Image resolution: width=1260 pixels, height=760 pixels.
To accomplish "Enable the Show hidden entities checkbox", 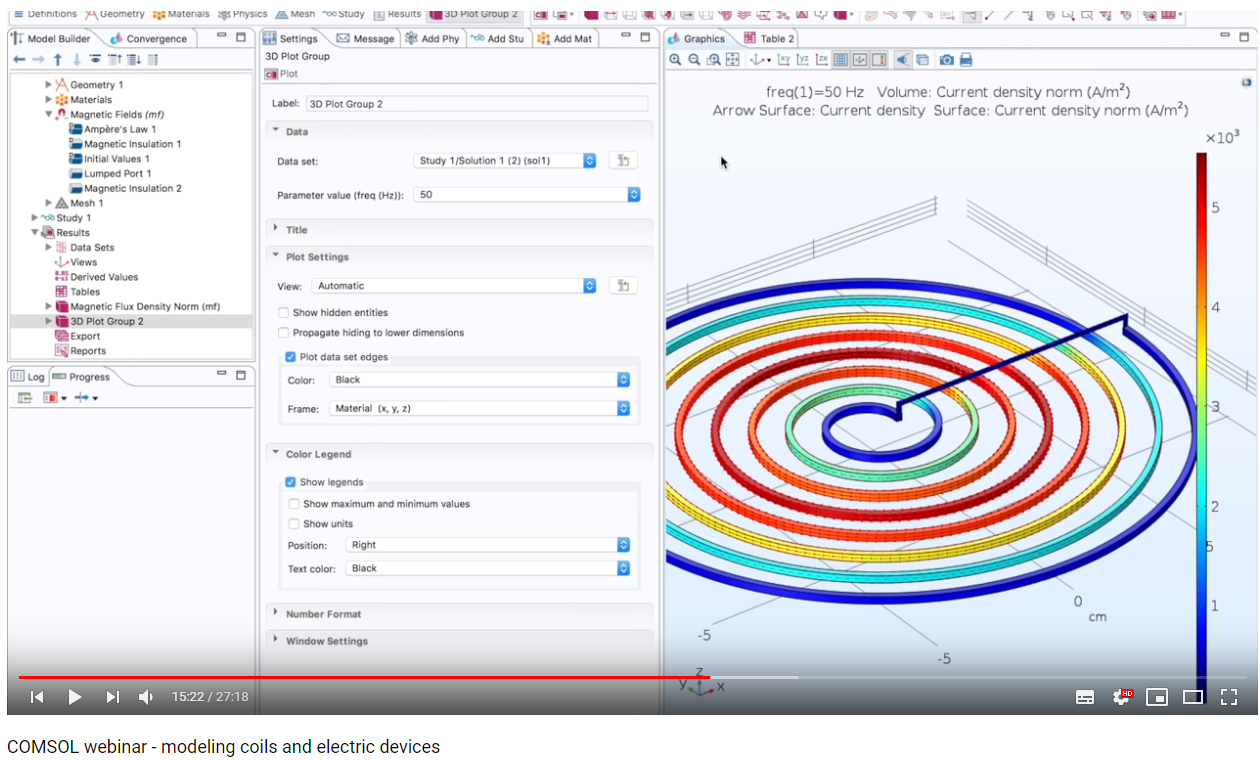I will [284, 313].
